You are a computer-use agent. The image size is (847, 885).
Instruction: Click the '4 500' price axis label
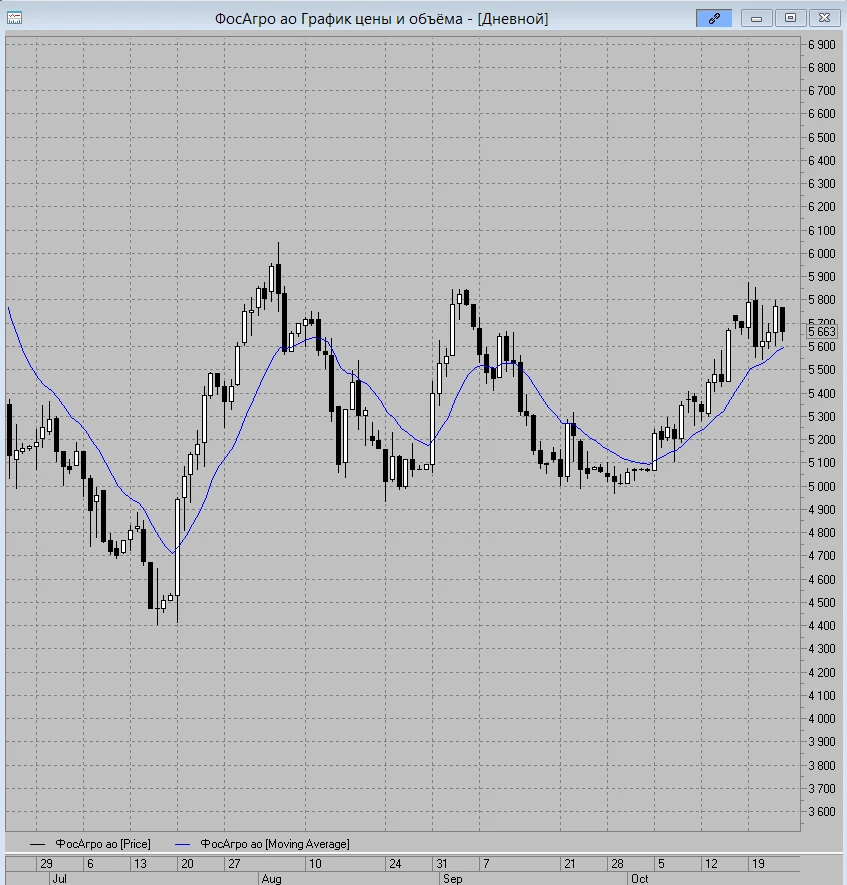tap(822, 602)
